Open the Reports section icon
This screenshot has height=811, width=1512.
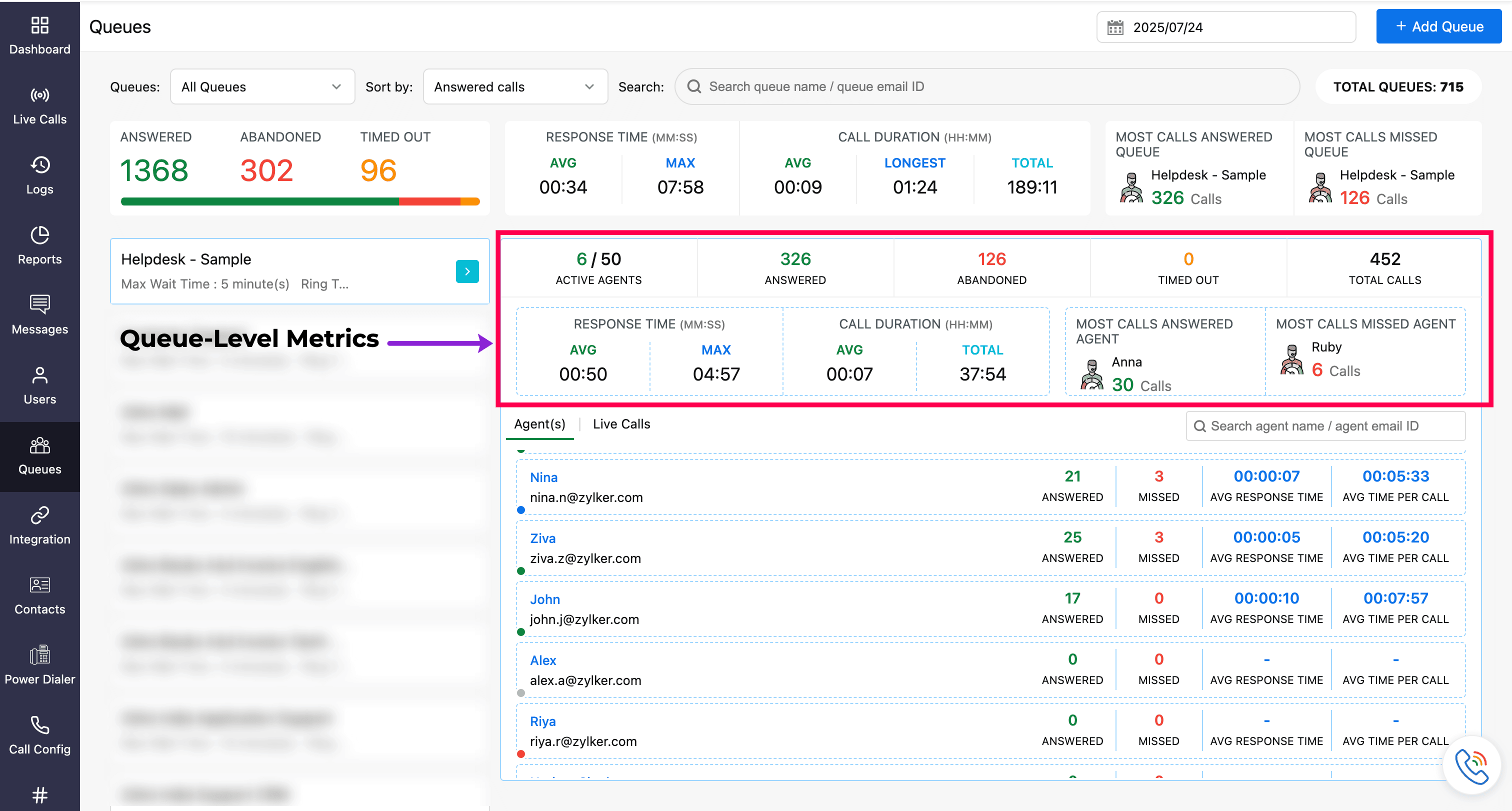tap(39, 245)
